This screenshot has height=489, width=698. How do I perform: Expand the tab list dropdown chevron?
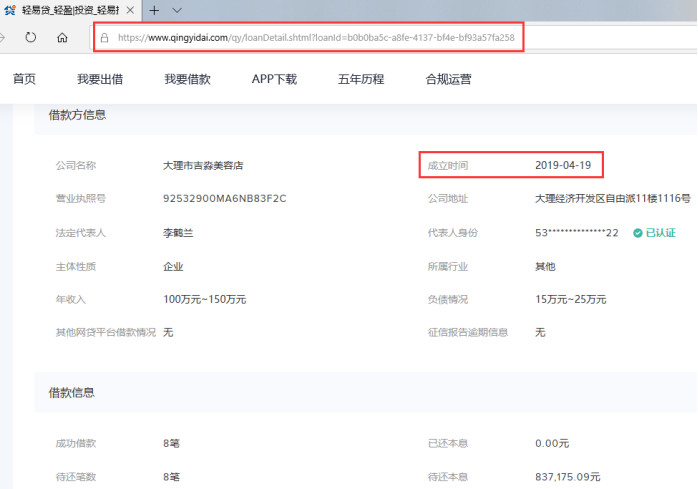click(x=177, y=9)
